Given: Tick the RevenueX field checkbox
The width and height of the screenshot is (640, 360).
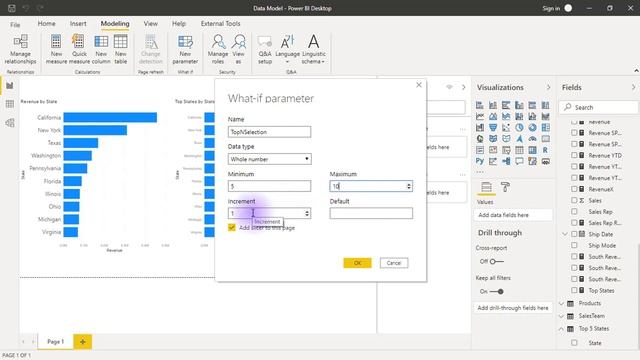Looking at the screenshot, I should tap(574, 189).
